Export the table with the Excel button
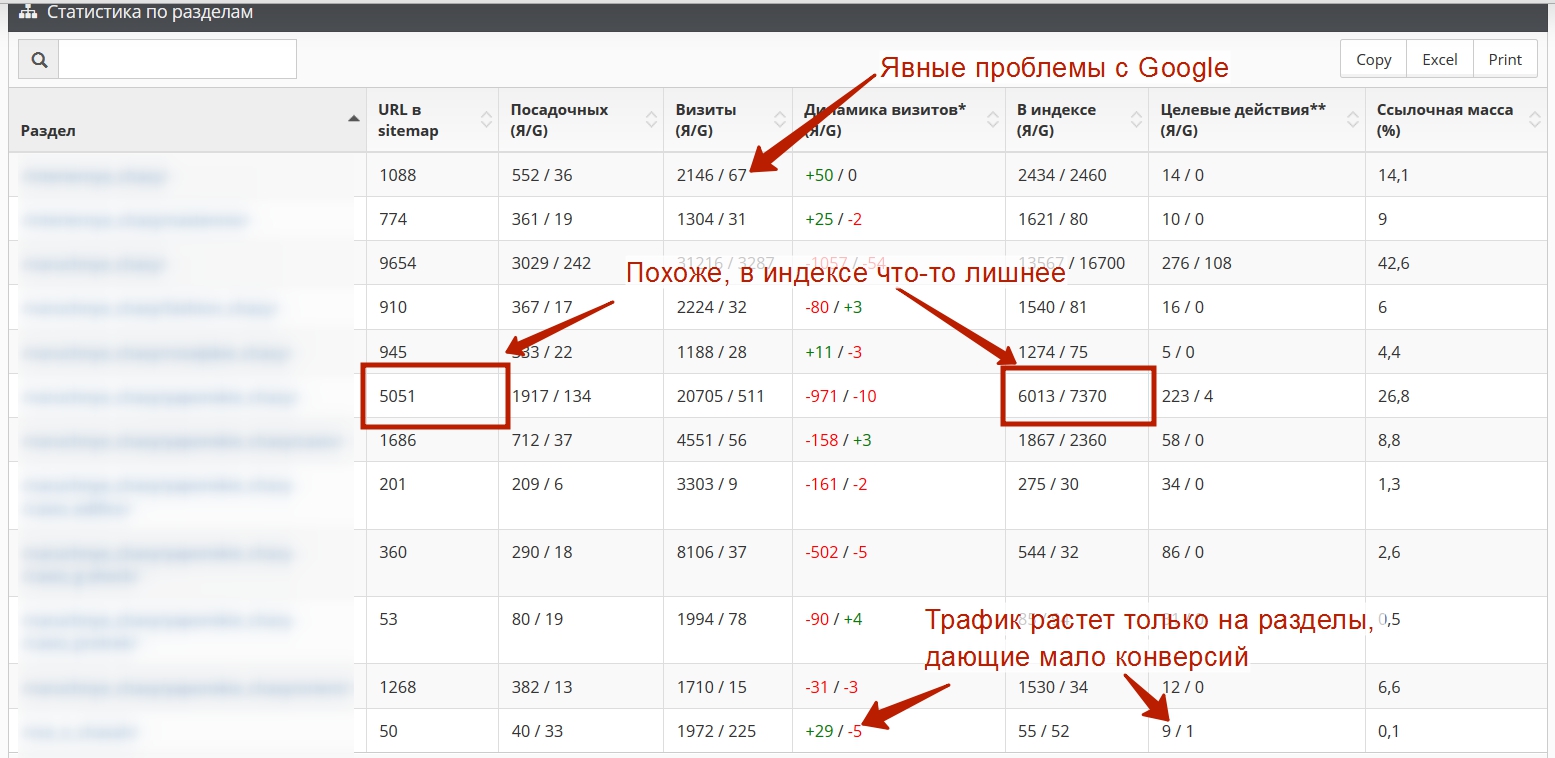 (x=1439, y=59)
